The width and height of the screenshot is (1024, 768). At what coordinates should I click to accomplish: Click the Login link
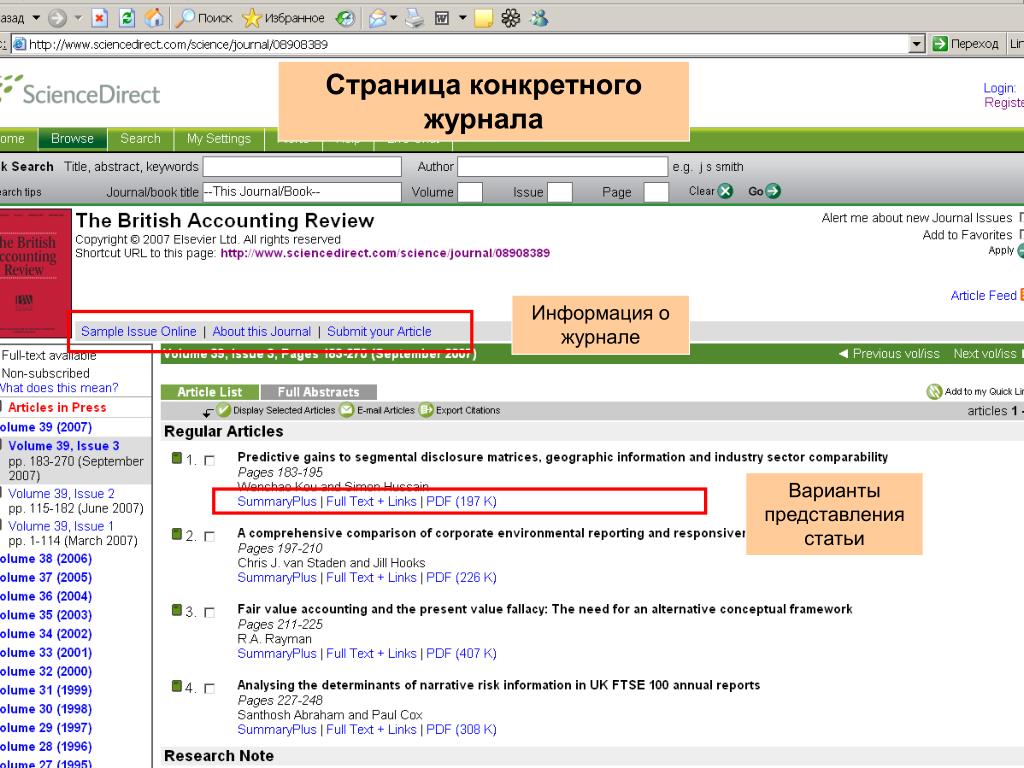(999, 88)
